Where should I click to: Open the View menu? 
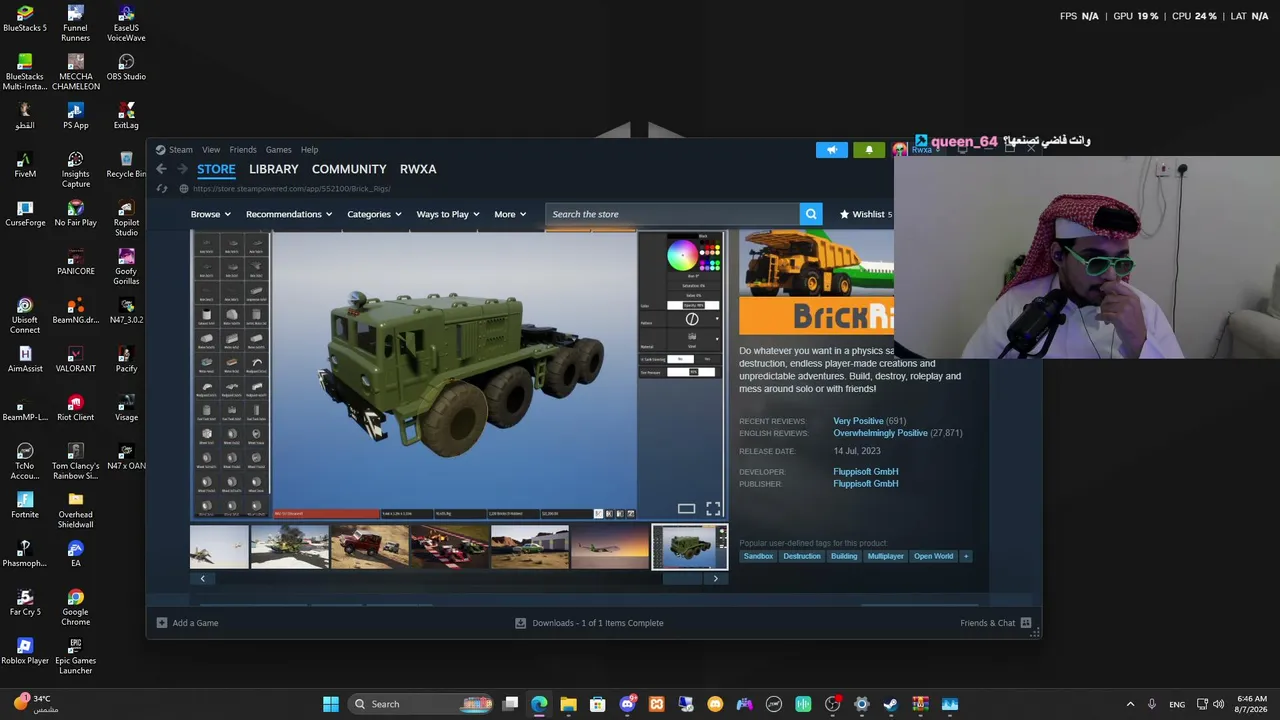211,150
